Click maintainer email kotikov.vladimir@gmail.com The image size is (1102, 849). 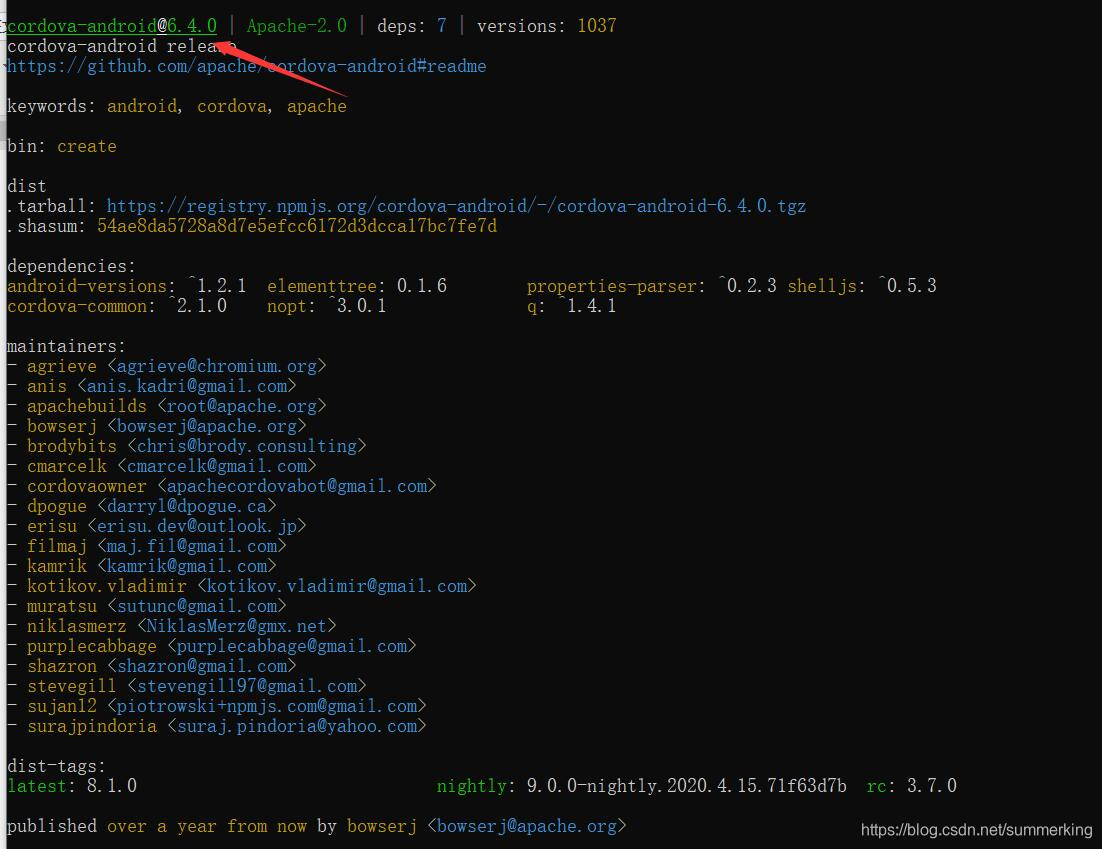coord(337,587)
